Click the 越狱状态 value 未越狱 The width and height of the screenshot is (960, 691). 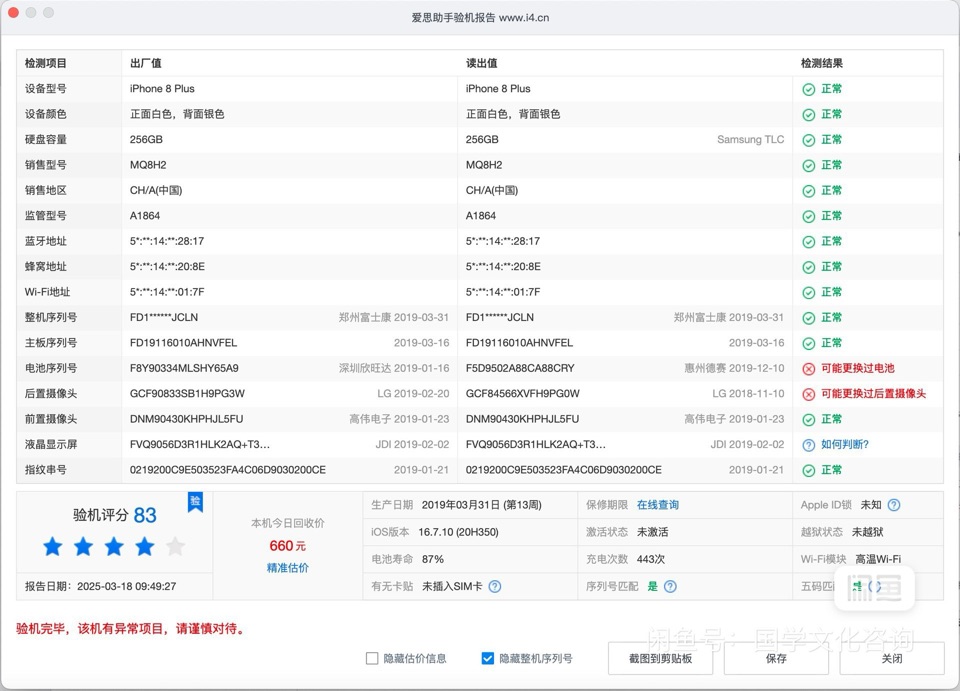pos(868,532)
